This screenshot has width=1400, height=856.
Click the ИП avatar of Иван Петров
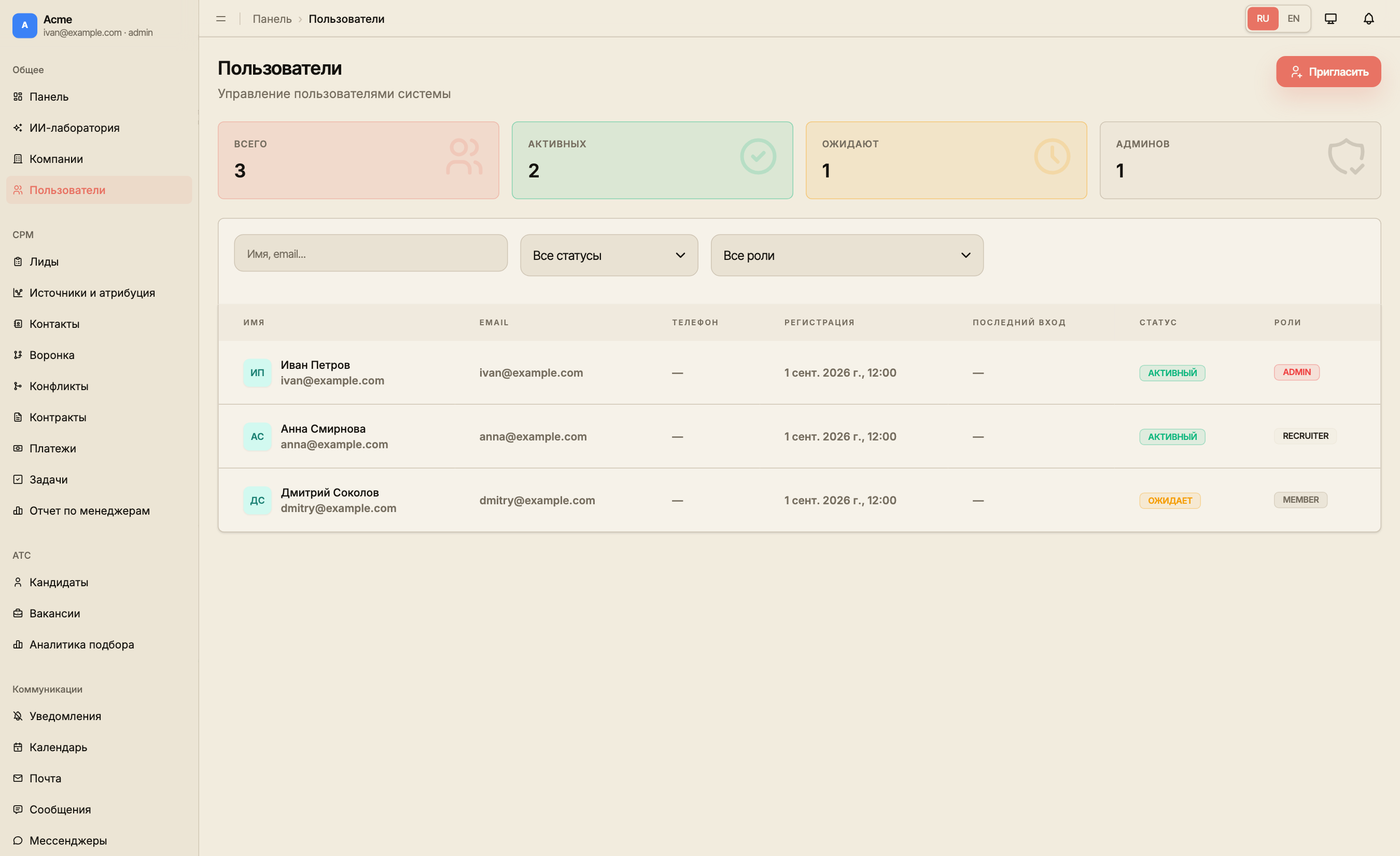pyautogui.click(x=257, y=372)
